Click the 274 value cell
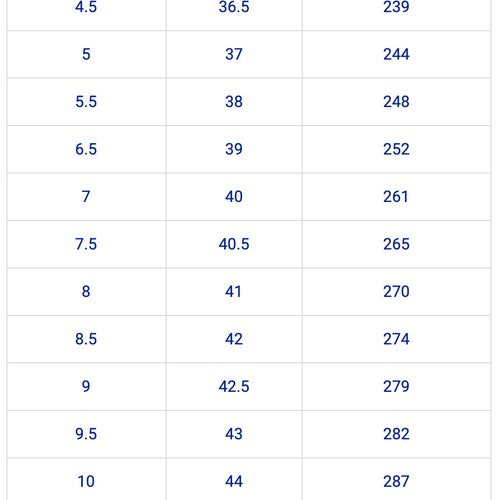This screenshot has height=500, width=500. pyautogui.click(x=396, y=339)
